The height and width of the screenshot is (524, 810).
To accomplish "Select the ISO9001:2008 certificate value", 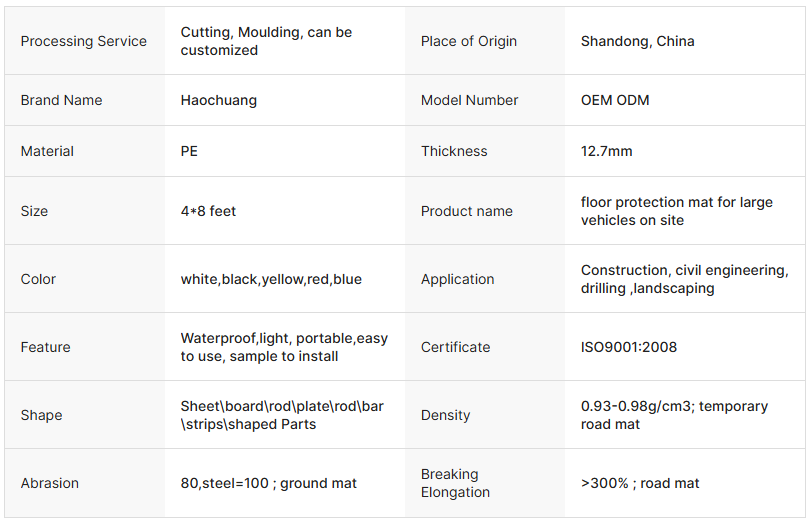I will 628,347.
